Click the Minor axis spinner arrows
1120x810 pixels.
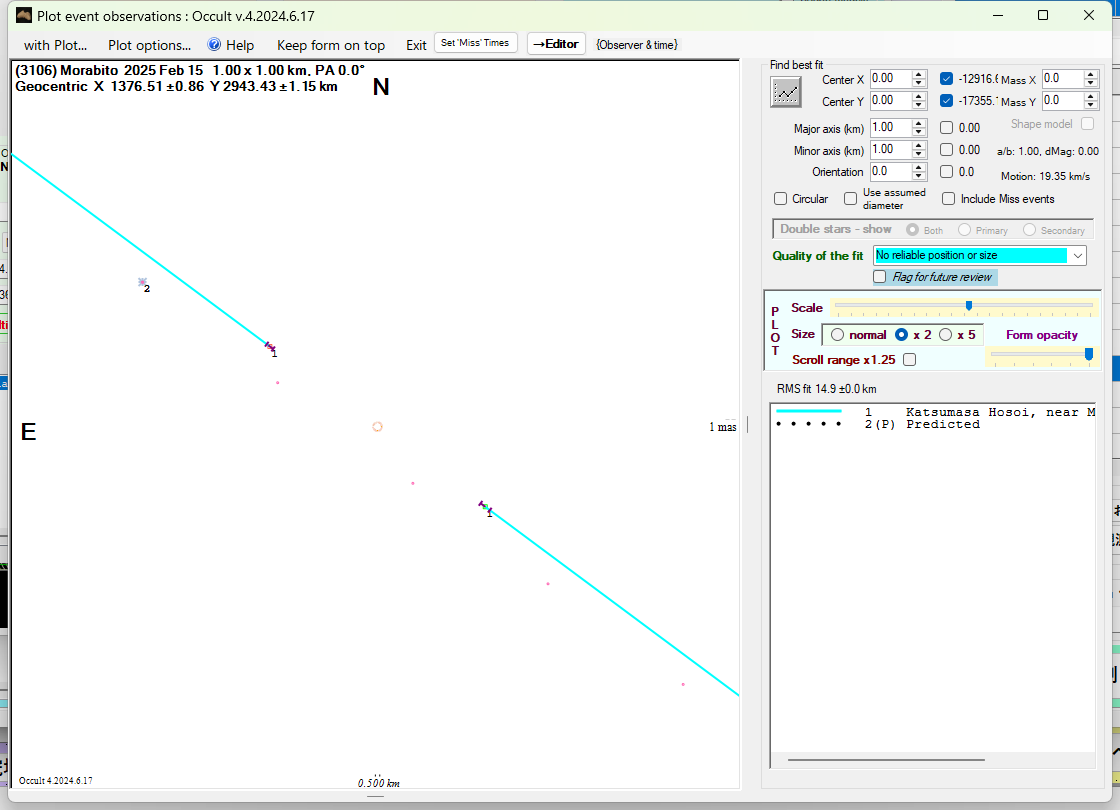click(919, 150)
